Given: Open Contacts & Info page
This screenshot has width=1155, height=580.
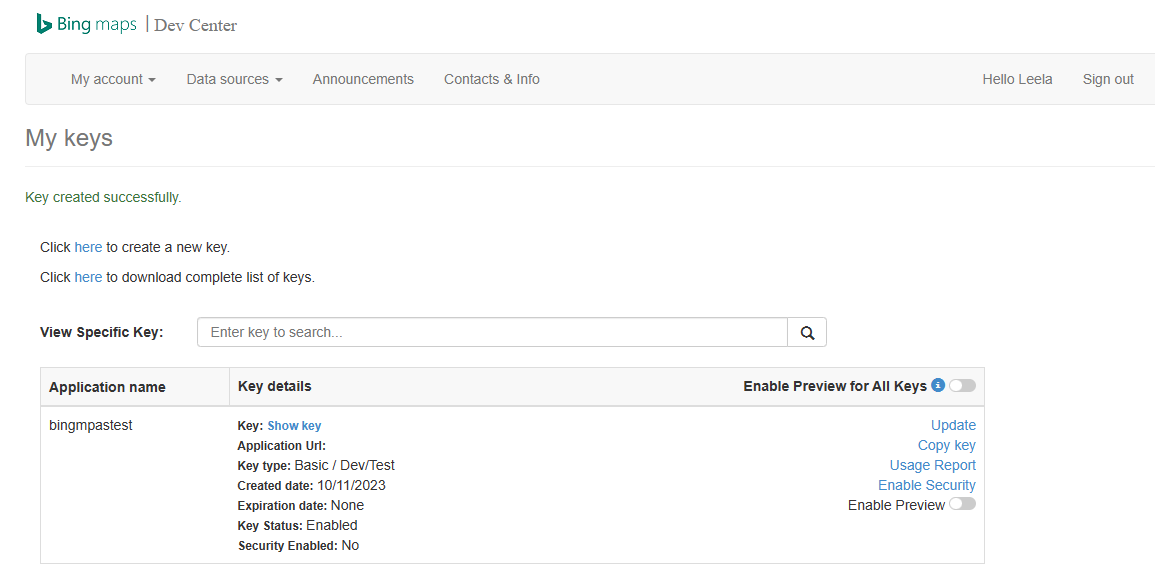Looking at the screenshot, I should [x=491, y=79].
